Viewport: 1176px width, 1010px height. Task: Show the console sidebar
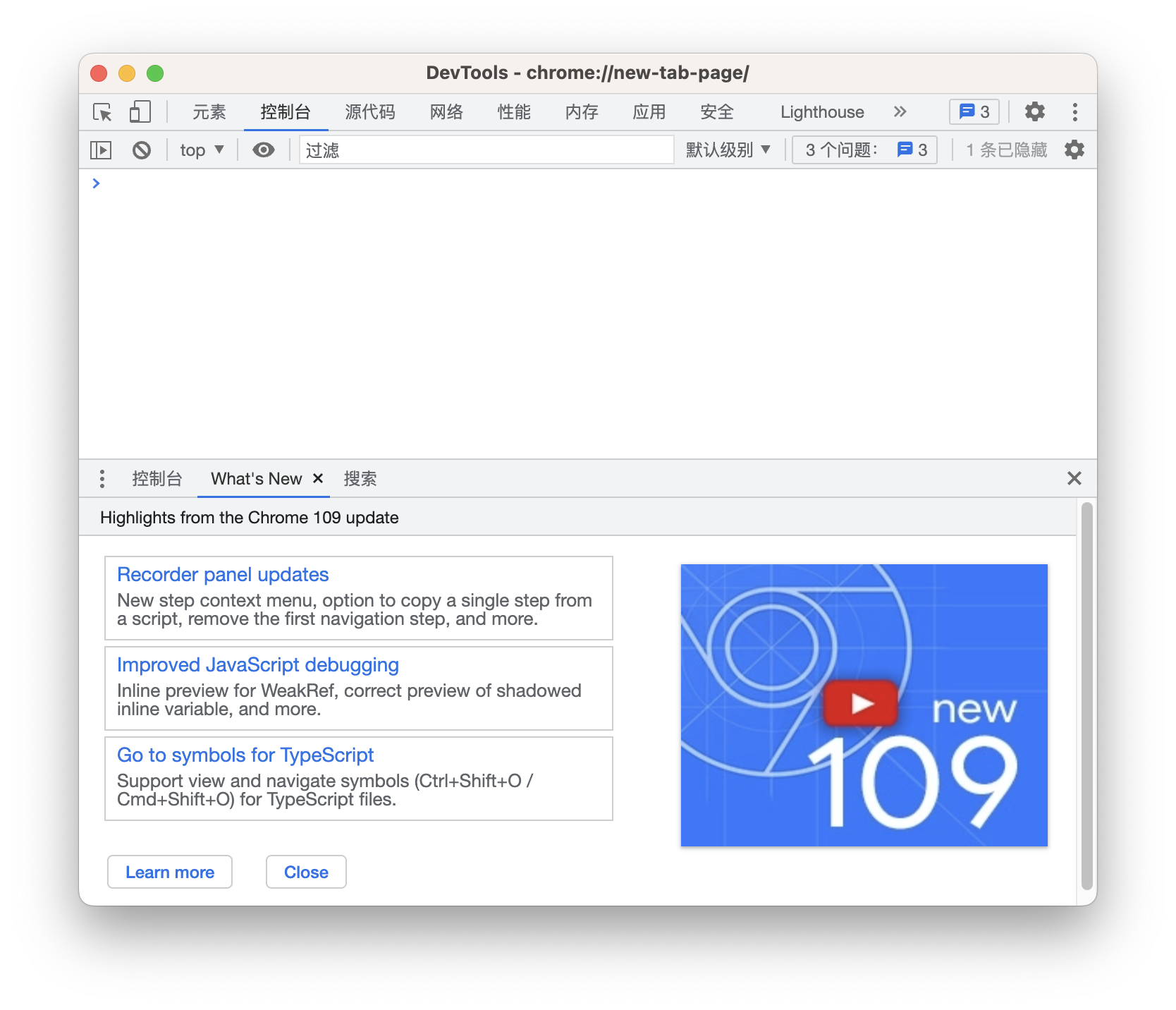(101, 150)
